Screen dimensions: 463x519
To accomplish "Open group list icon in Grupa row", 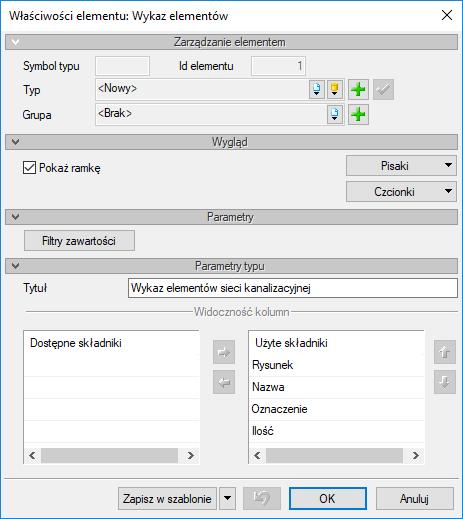I will 335,114.
